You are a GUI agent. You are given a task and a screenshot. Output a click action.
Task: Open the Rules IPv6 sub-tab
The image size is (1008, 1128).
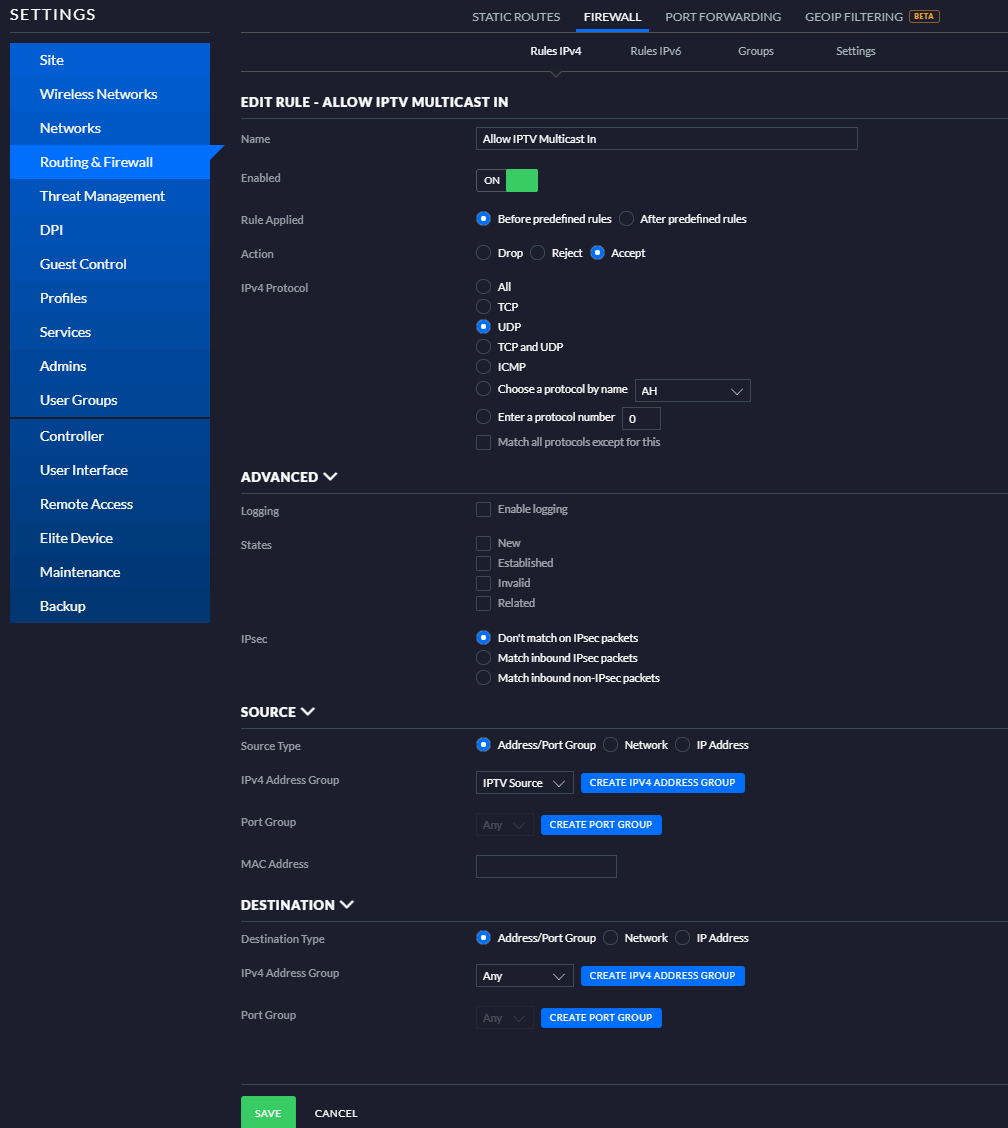pyautogui.click(x=655, y=51)
